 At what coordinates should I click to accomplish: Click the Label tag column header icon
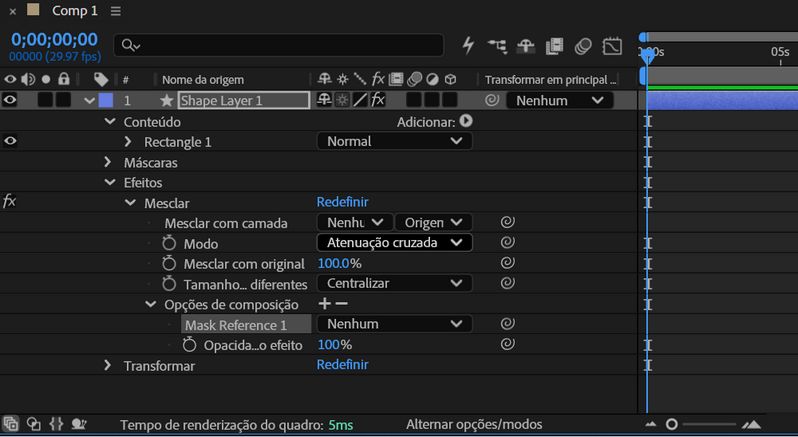tap(101, 79)
